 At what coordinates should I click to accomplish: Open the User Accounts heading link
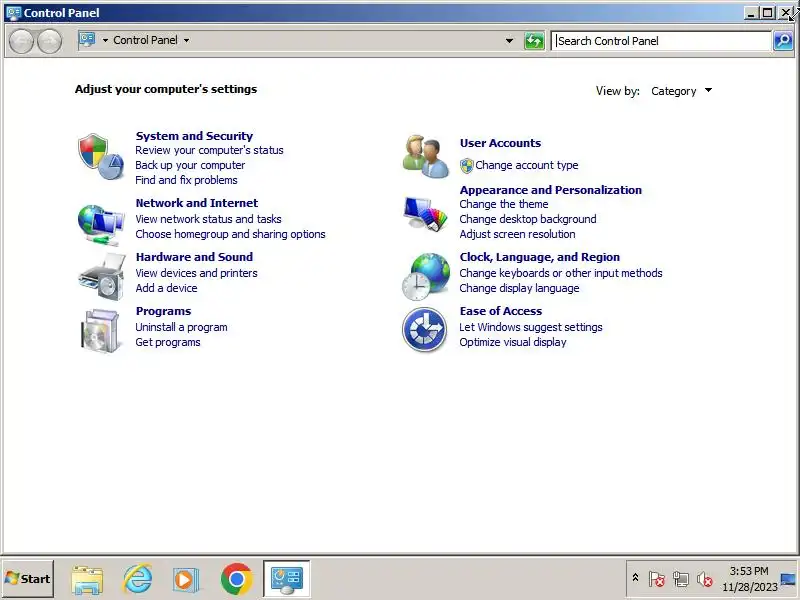[500, 143]
